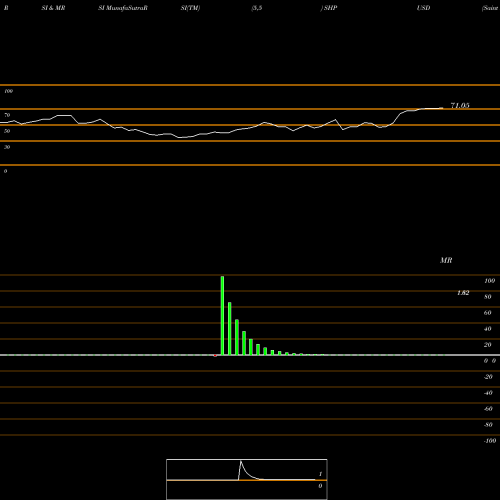500x500 pixels.
Task: Click the RSI axis label 30
Action: click(x=7, y=147)
